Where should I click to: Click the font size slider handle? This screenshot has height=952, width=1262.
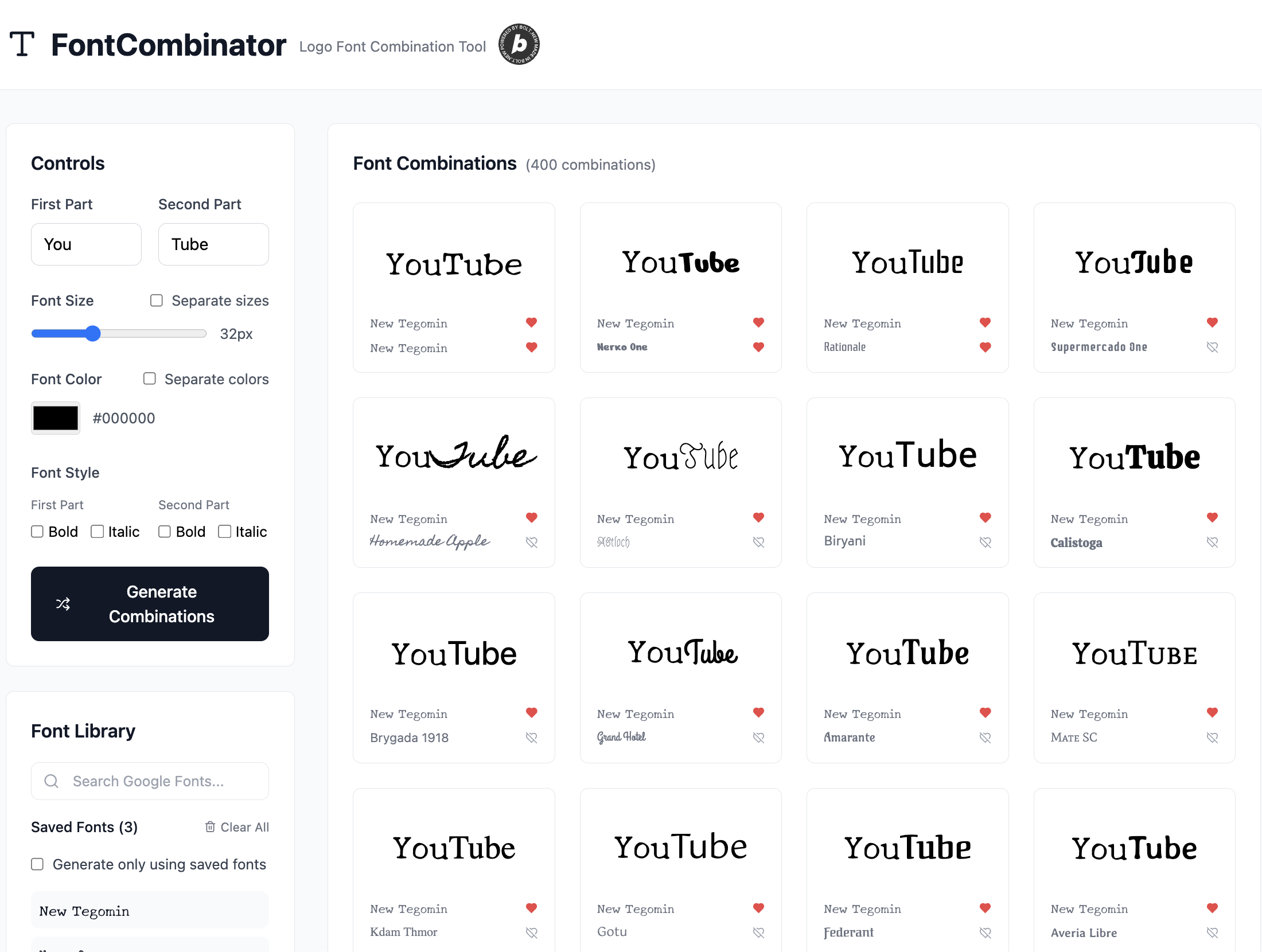93,334
